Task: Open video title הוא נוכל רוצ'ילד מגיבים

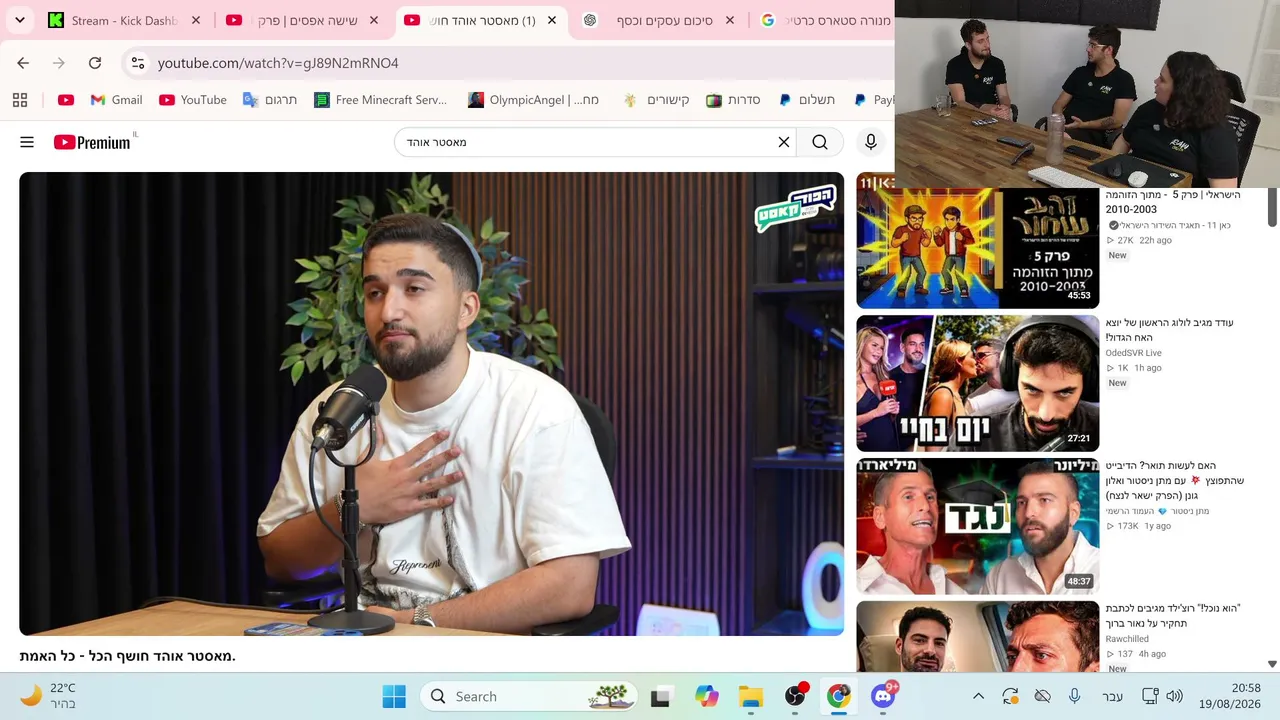Action: coord(1172,615)
